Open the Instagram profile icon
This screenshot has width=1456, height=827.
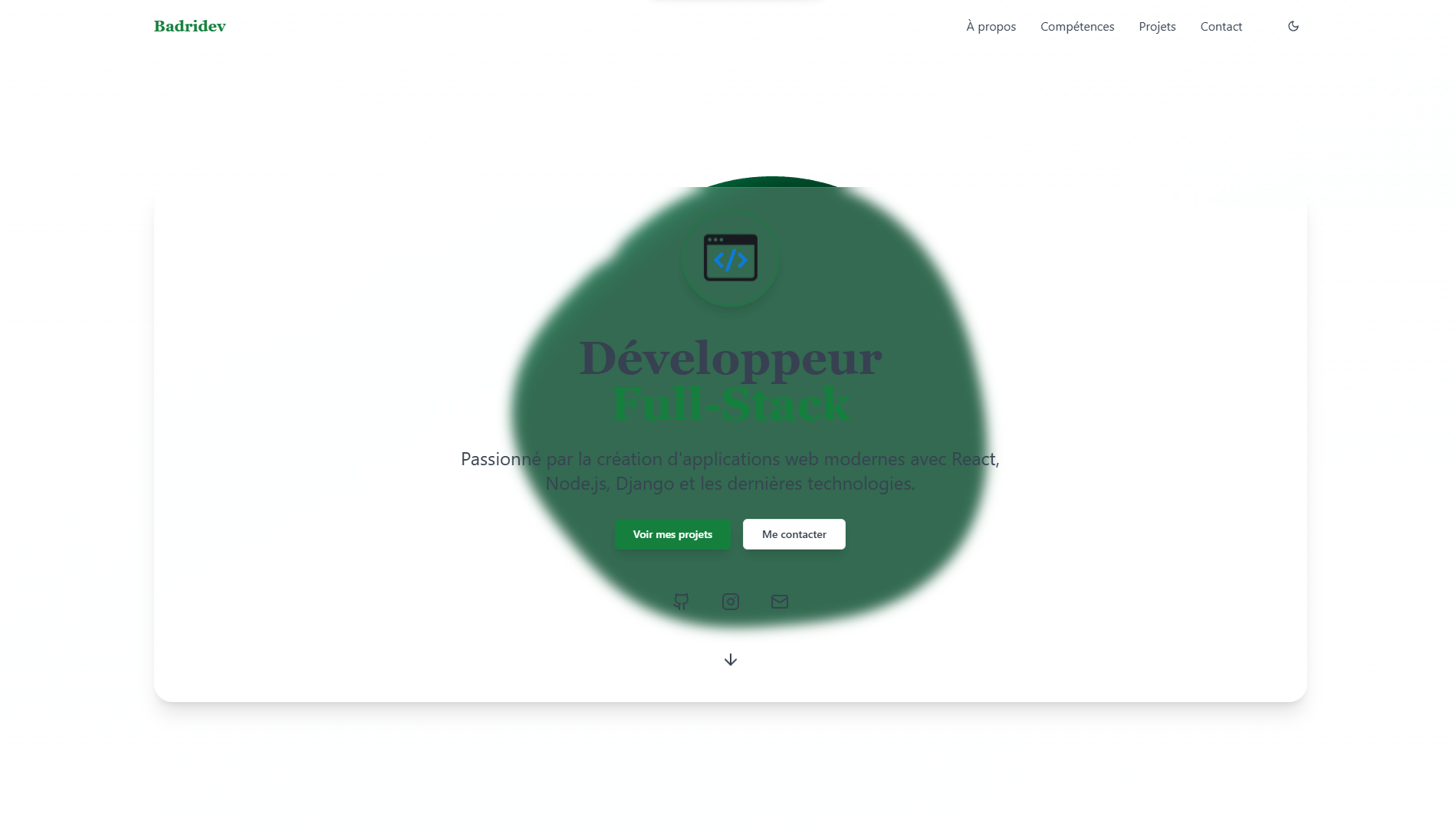[730, 602]
